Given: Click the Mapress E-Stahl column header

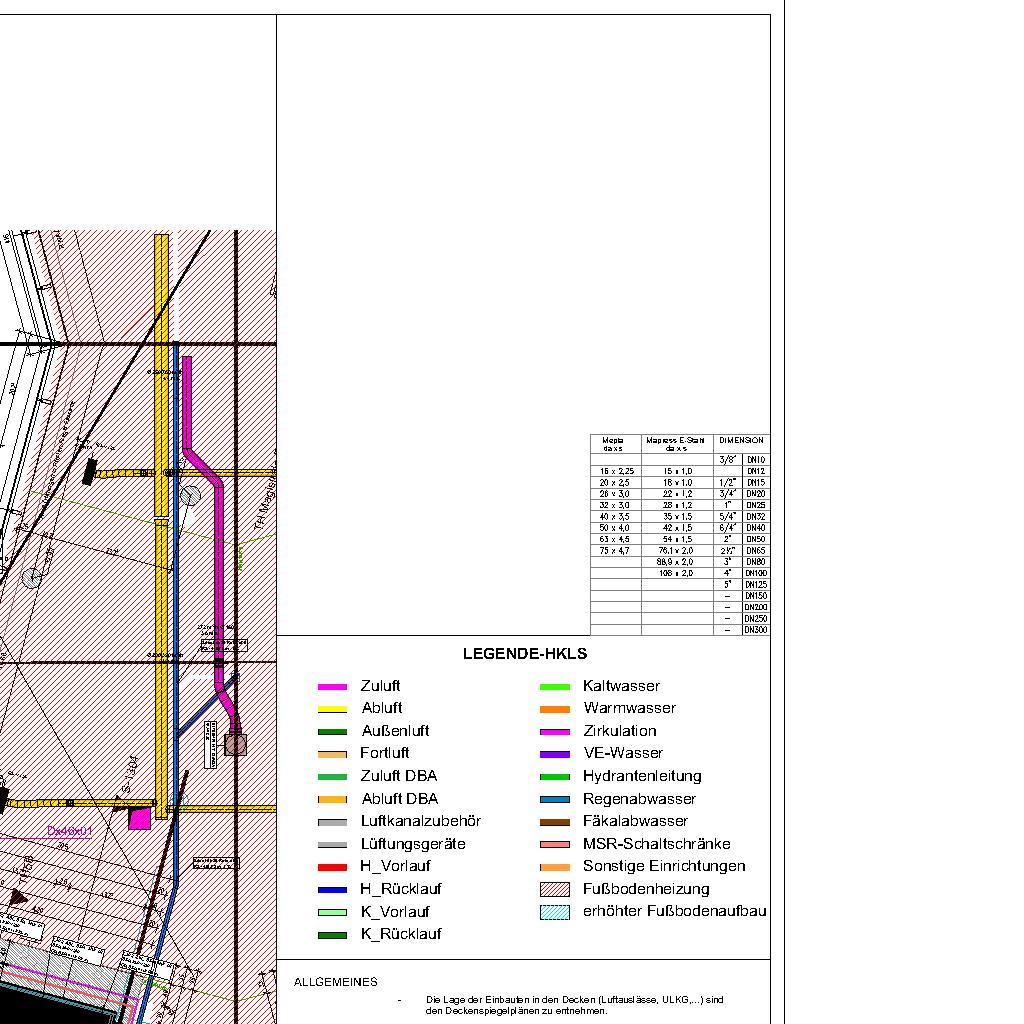Looking at the screenshot, I should 677,444.
